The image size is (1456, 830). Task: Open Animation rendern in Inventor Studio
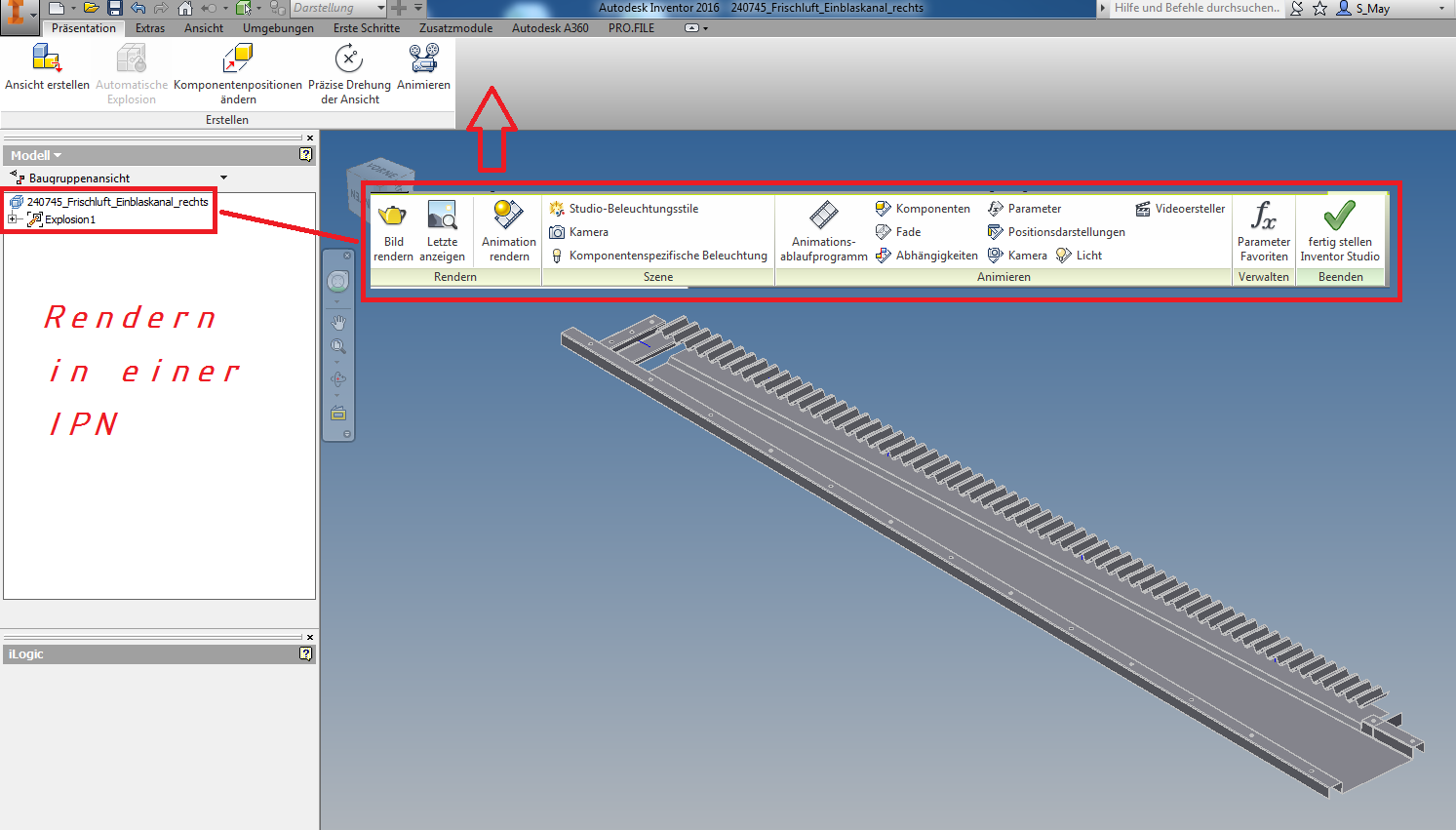tap(507, 231)
